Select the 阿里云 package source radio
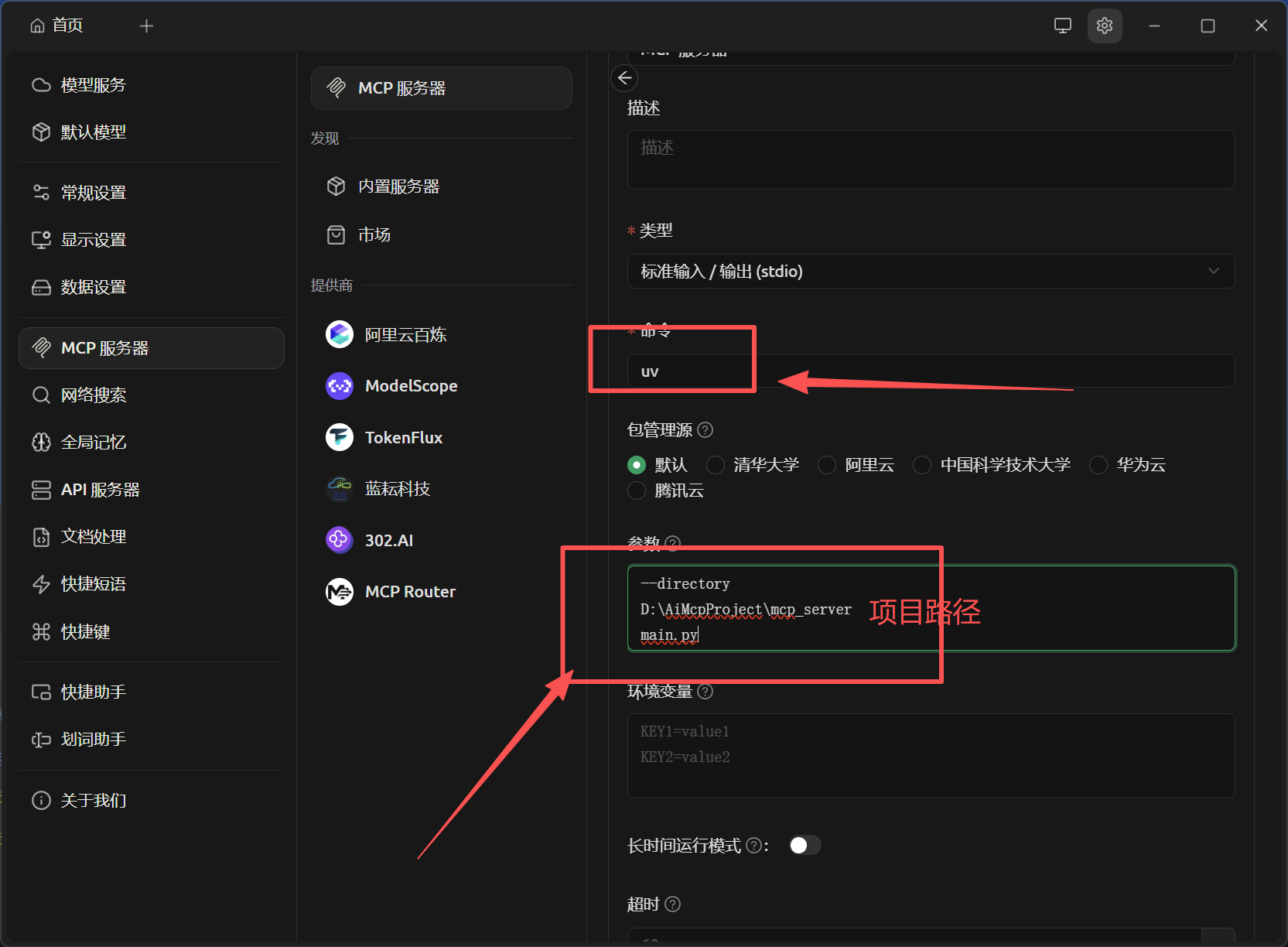The width and height of the screenshot is (1288, 947). pyautogui.click(x=827, y=465)
